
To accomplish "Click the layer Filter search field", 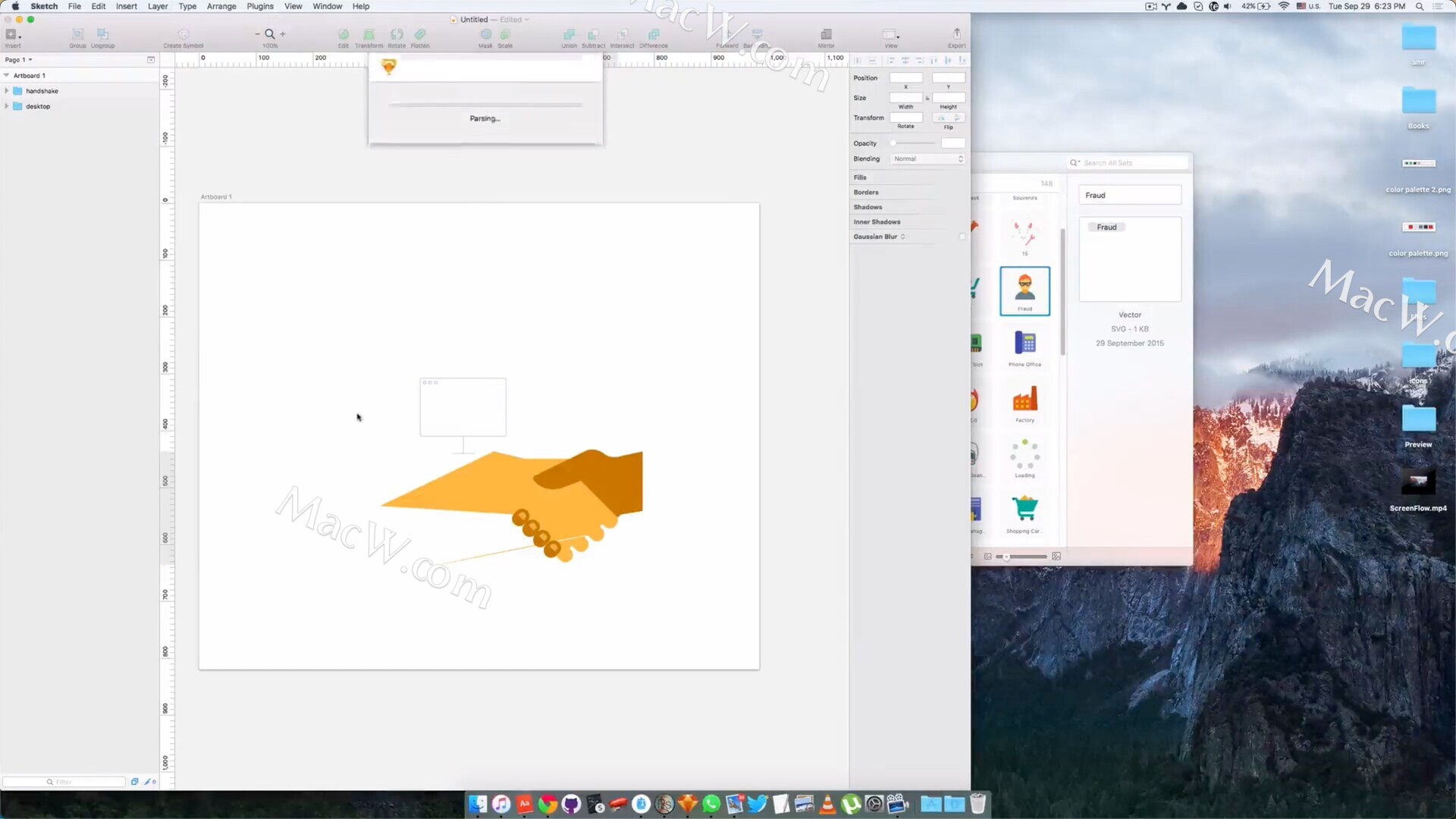I will [64, 782].
